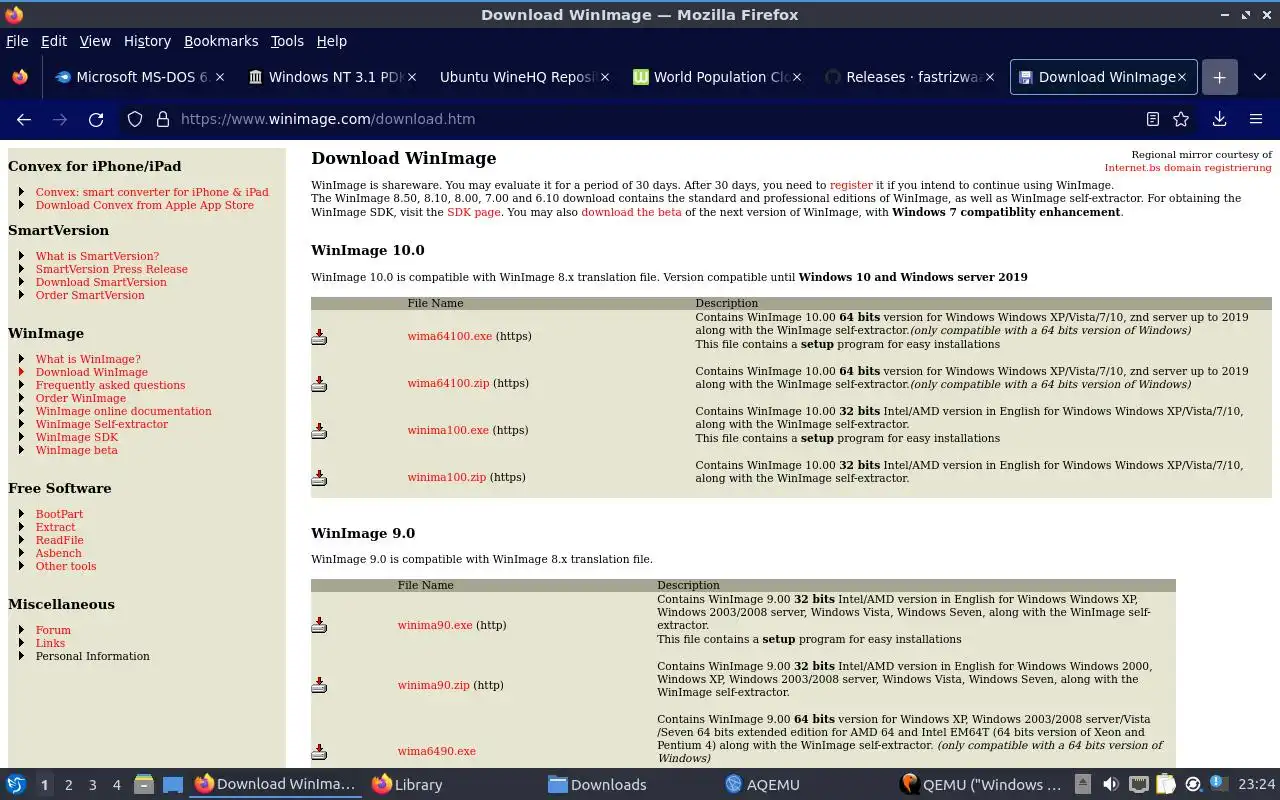Switch to World Population Clock tab
1280x800 pixels.
tap(716, 77)
